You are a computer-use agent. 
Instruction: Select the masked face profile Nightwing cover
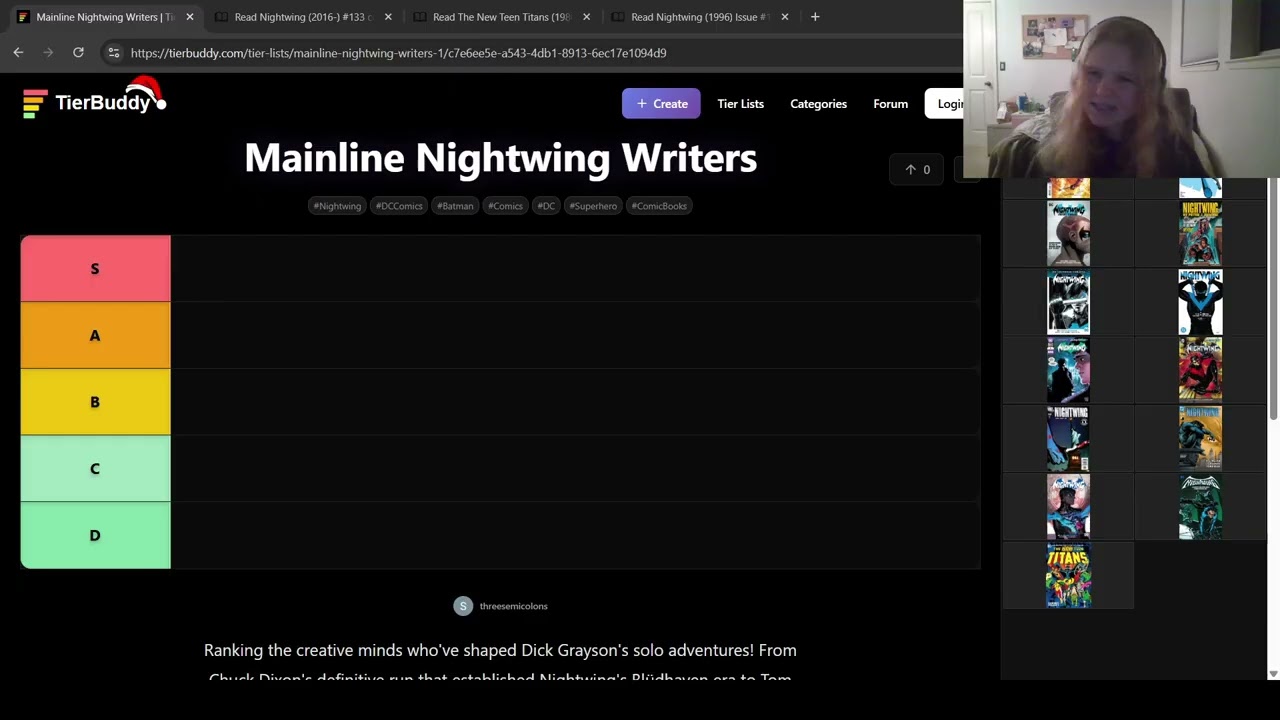pyautogui.click(x=1068, y=234)
